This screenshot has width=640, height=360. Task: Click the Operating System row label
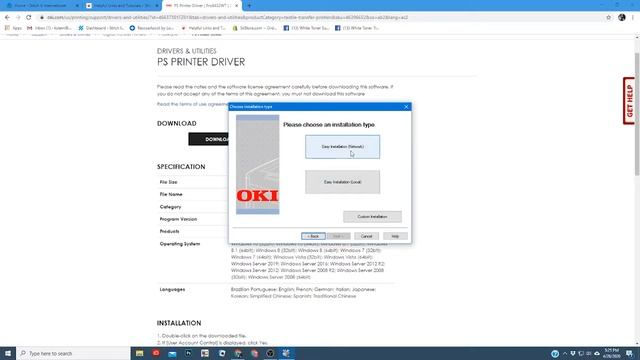point(180,244)
